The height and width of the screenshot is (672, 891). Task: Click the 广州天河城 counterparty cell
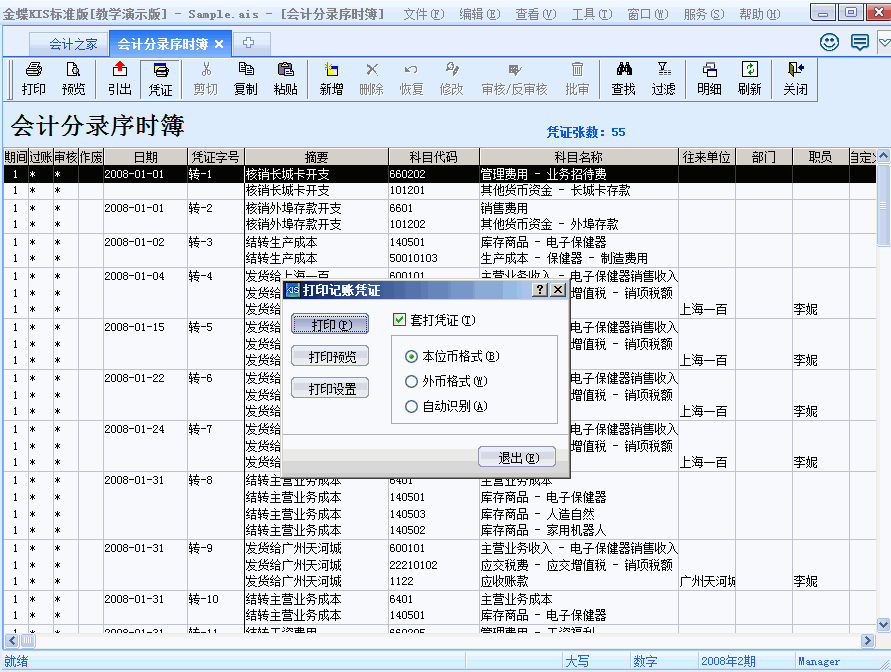[x=706, y=581]
